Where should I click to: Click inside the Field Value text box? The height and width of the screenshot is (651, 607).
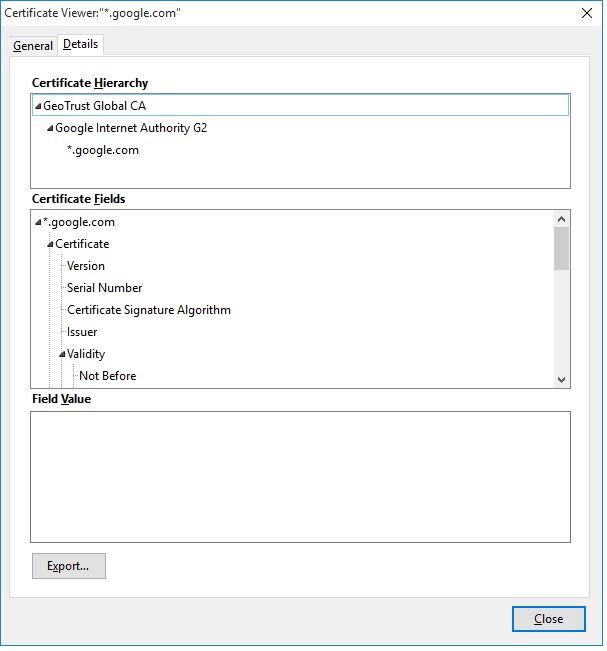click(x=300, y=477)
